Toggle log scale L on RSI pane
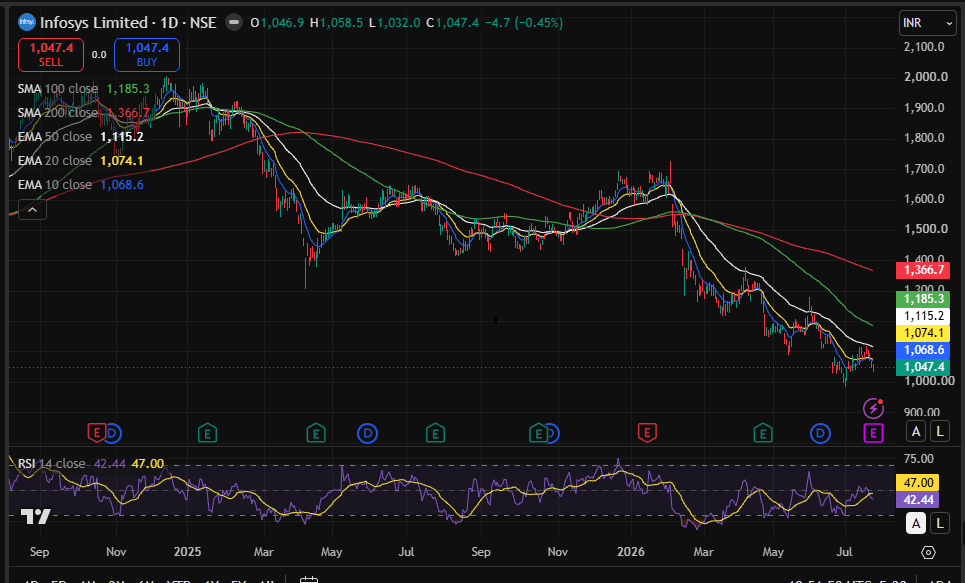The width and height of the screenshot is (965, 583). (x=940, y=523)
